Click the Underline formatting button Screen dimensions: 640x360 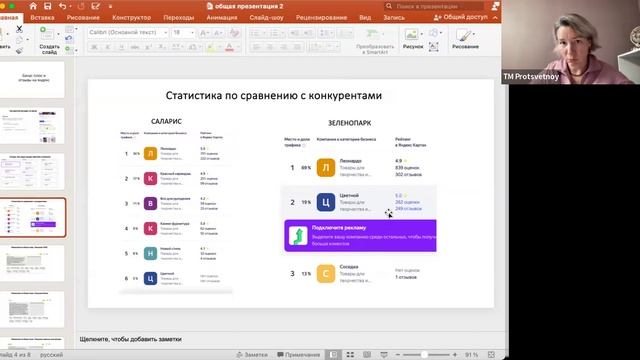click(x=121, y=47)
